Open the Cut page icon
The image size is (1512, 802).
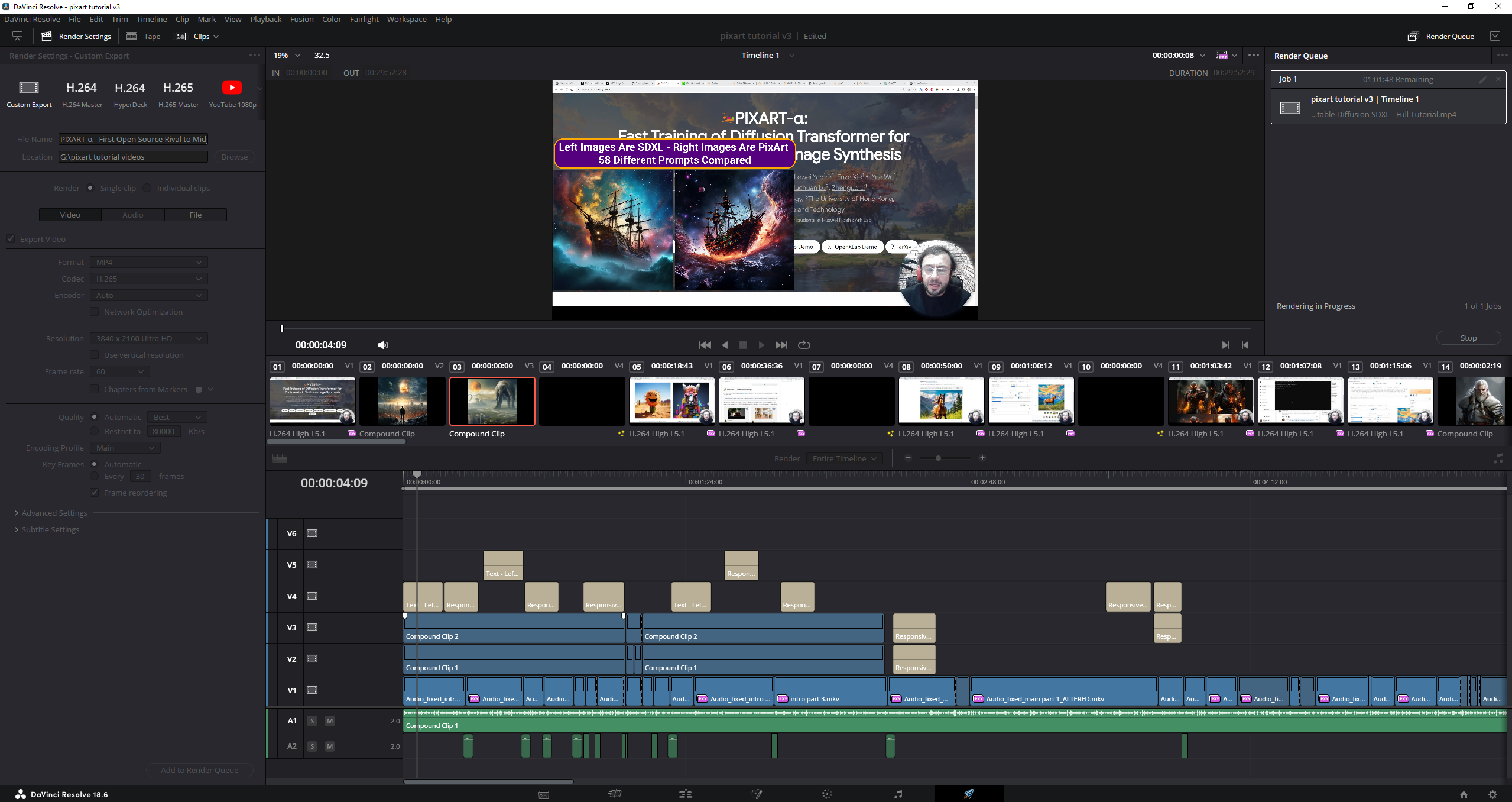tap(614, 794)
